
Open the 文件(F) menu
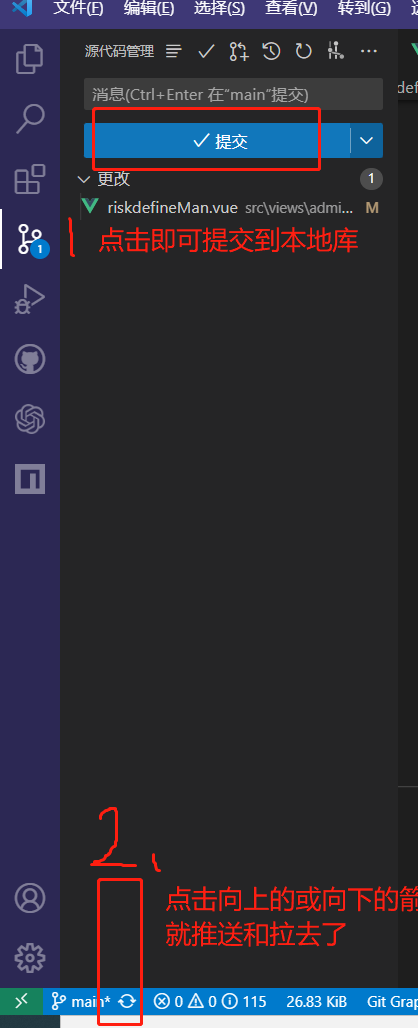coord(78,9)
